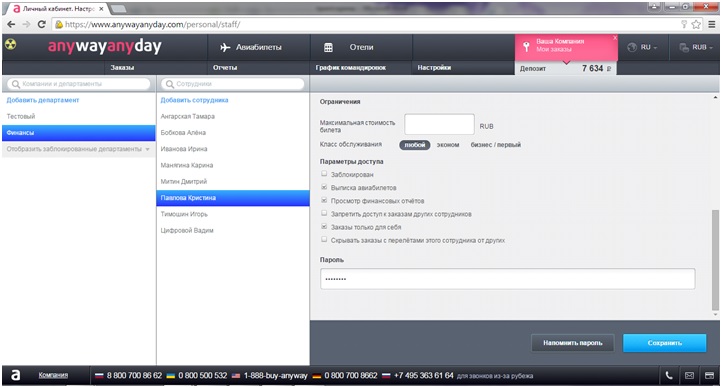Focus the Сотрудники search field
722x388 pixels.
click(233, 84)
